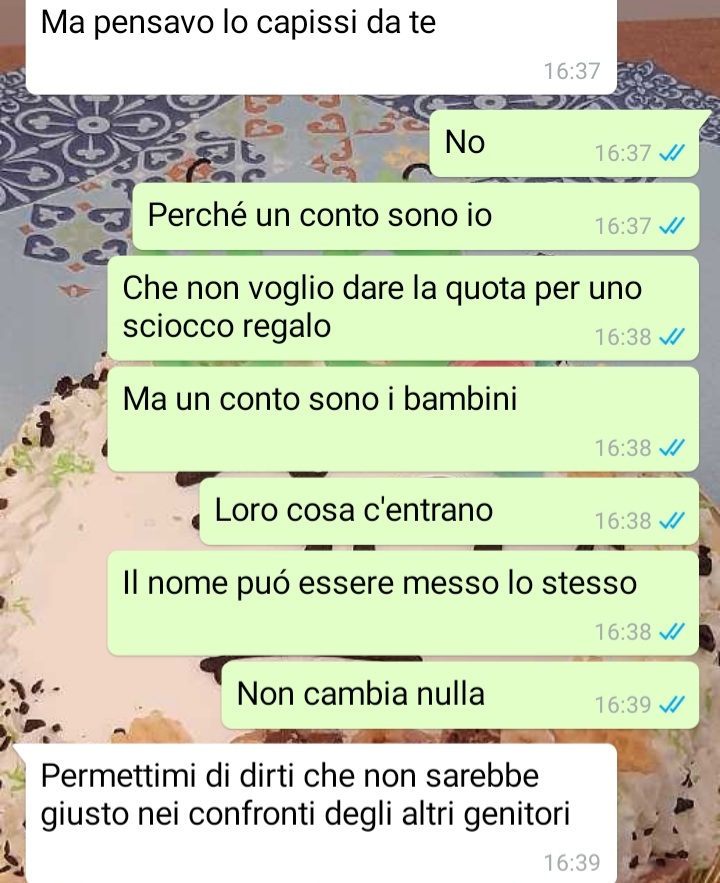Tap the blue ticks on 'sciocco regalo' message
This screenshot has width=720, height=883.
pyautogui.click(x=672, y=337)
